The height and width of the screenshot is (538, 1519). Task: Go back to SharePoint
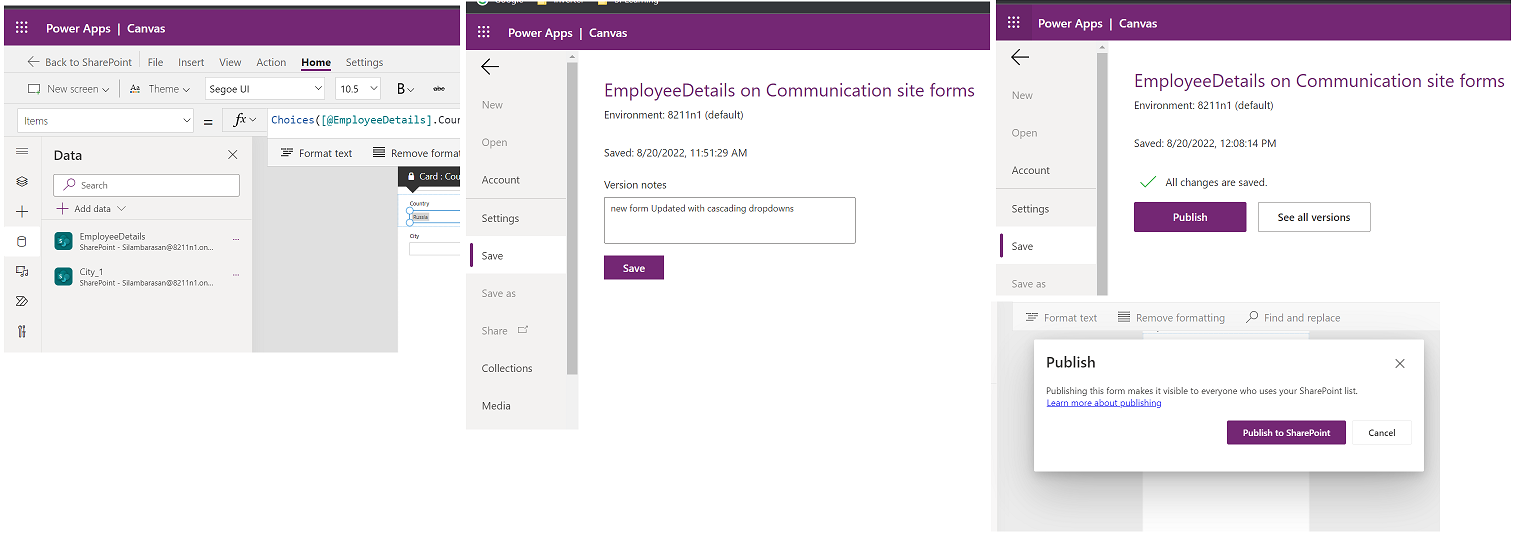[79, 62]
